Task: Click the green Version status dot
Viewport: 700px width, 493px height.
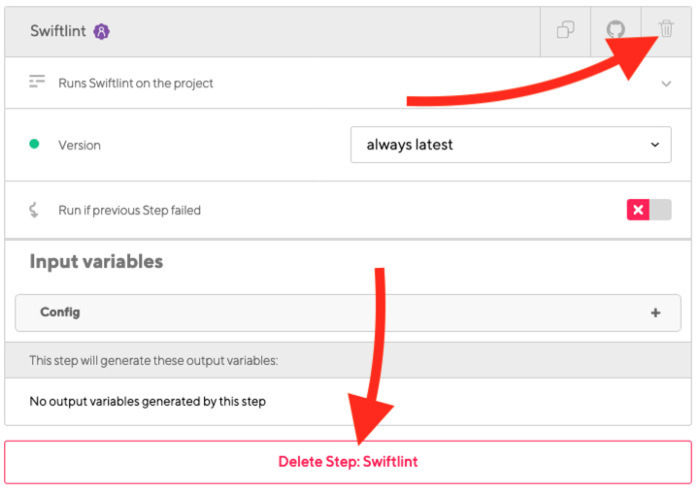Action: coord(34,145)
